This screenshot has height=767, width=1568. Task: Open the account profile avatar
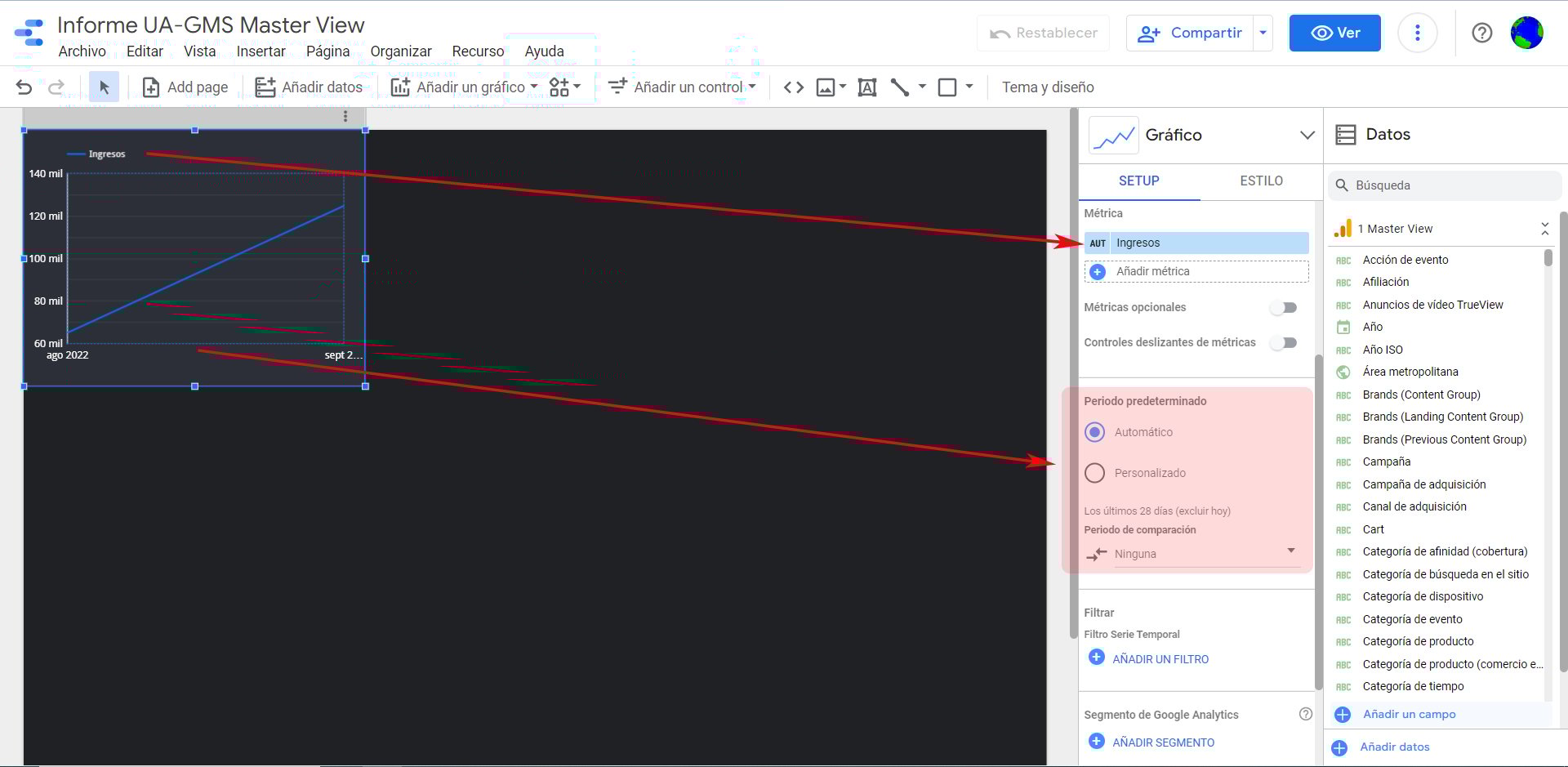1526,33
